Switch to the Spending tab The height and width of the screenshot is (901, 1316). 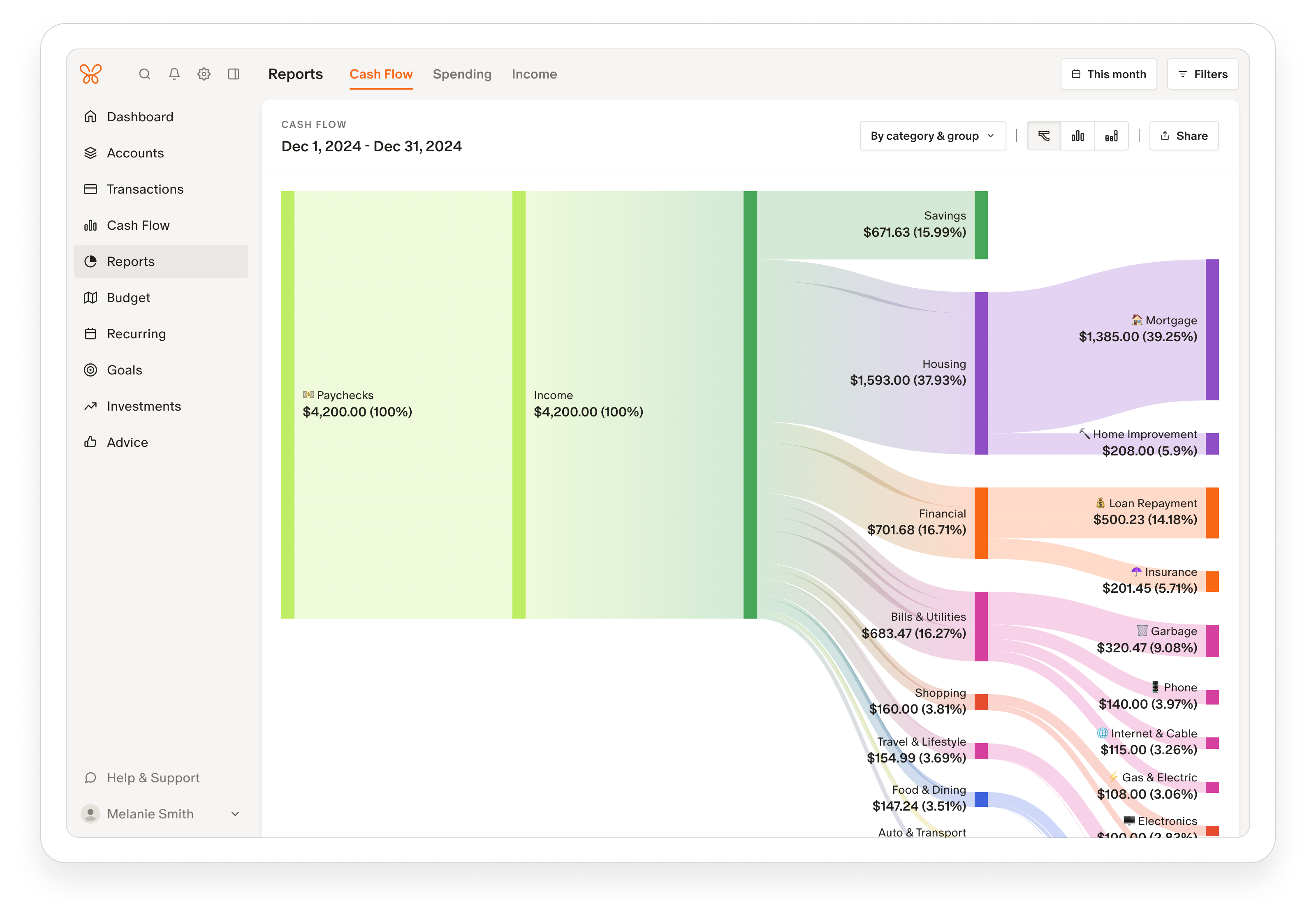462,74
